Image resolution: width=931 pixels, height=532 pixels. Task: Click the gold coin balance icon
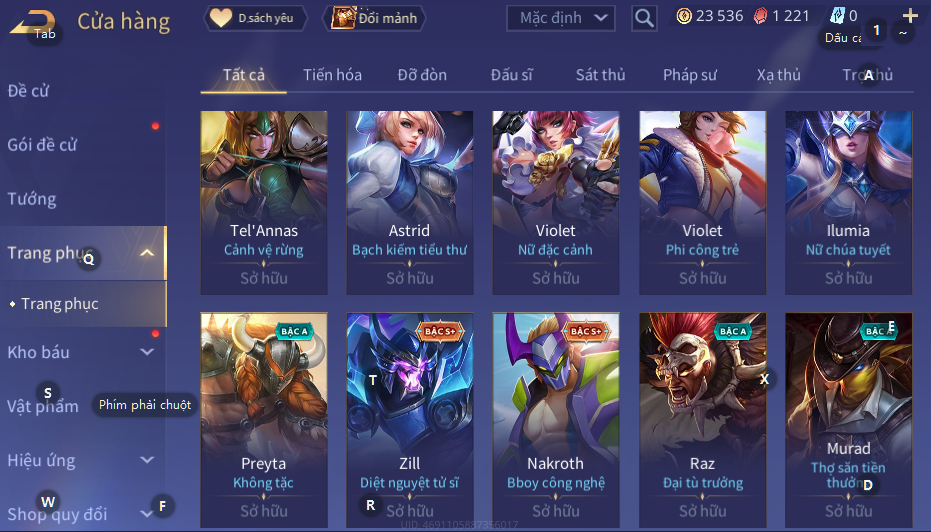coord(684,16)
